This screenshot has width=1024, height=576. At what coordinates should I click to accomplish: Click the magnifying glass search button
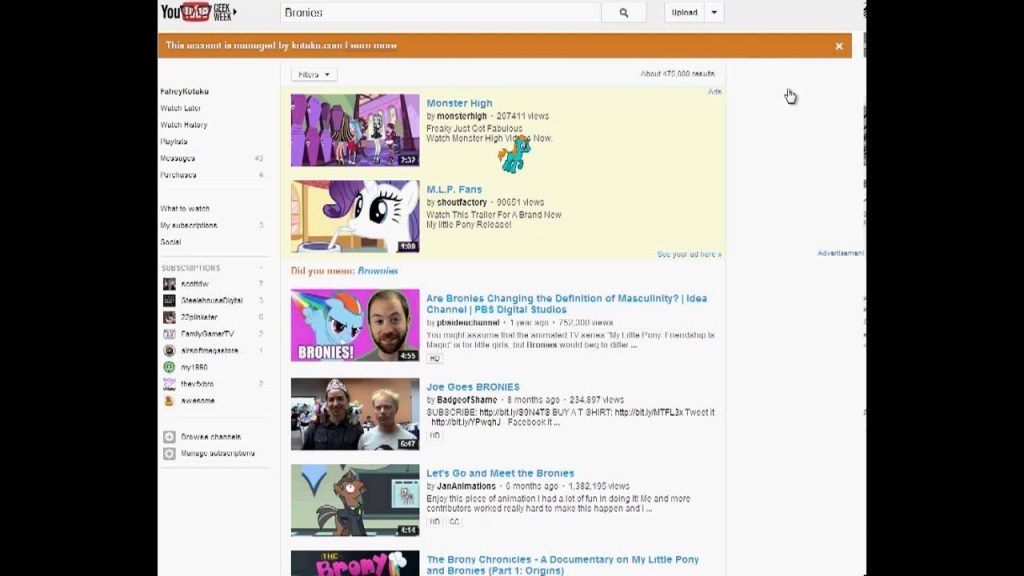pos(624,13)
